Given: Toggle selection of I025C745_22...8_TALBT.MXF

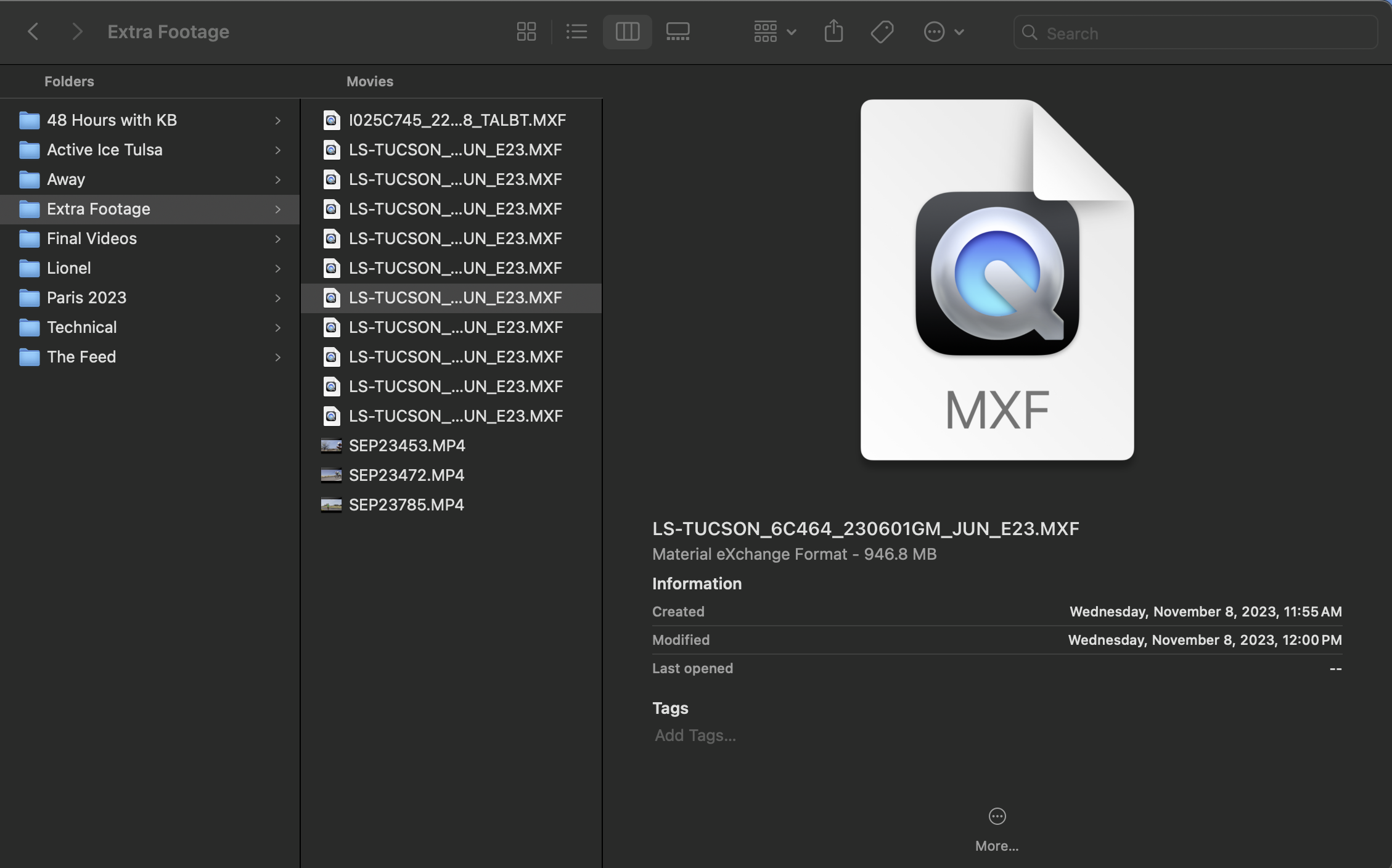Looking at the screenshot, I should (x=457, y=120).
